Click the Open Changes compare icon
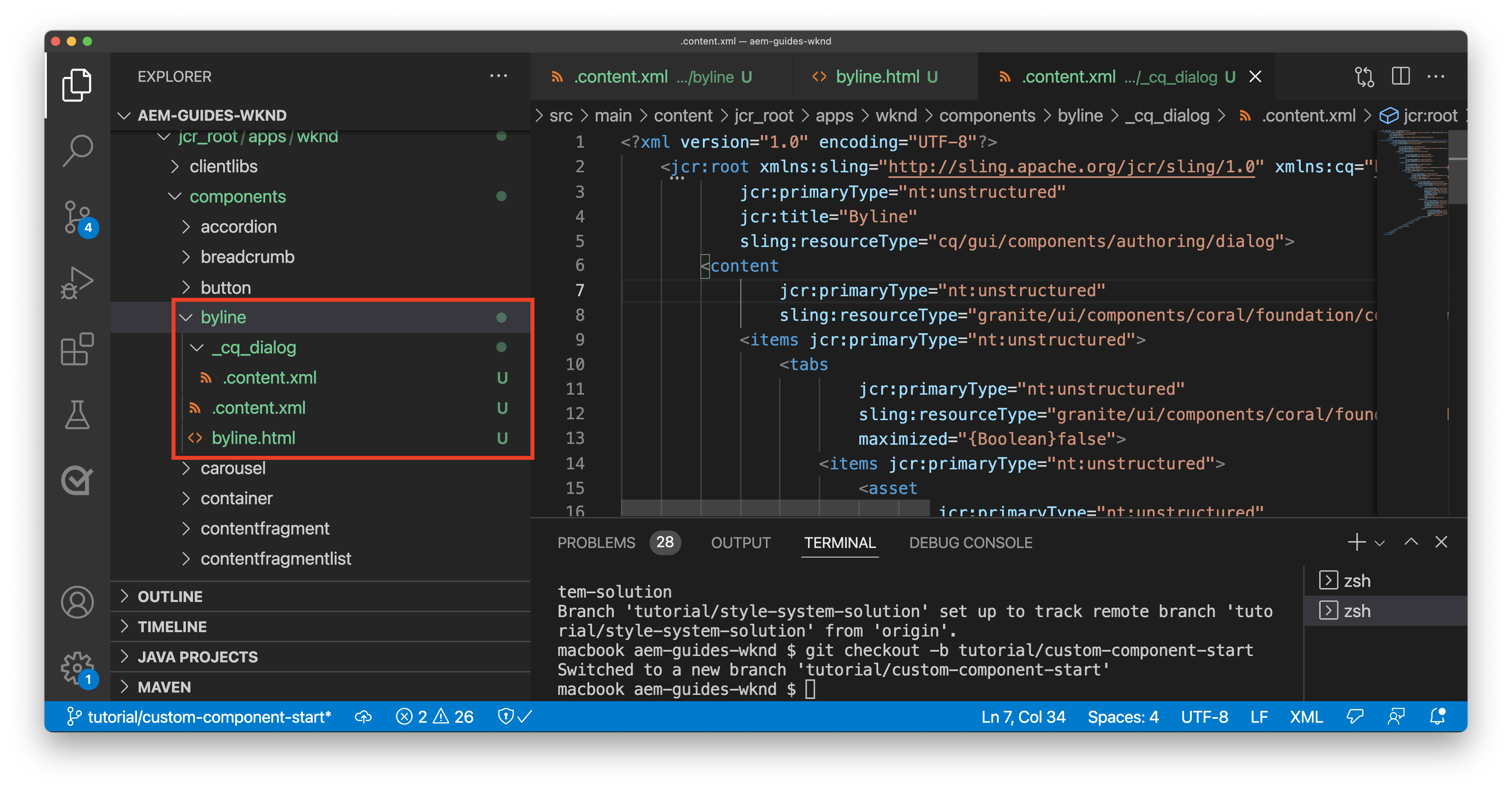Screen dimensions: 1512x791 click(1364, 76)
